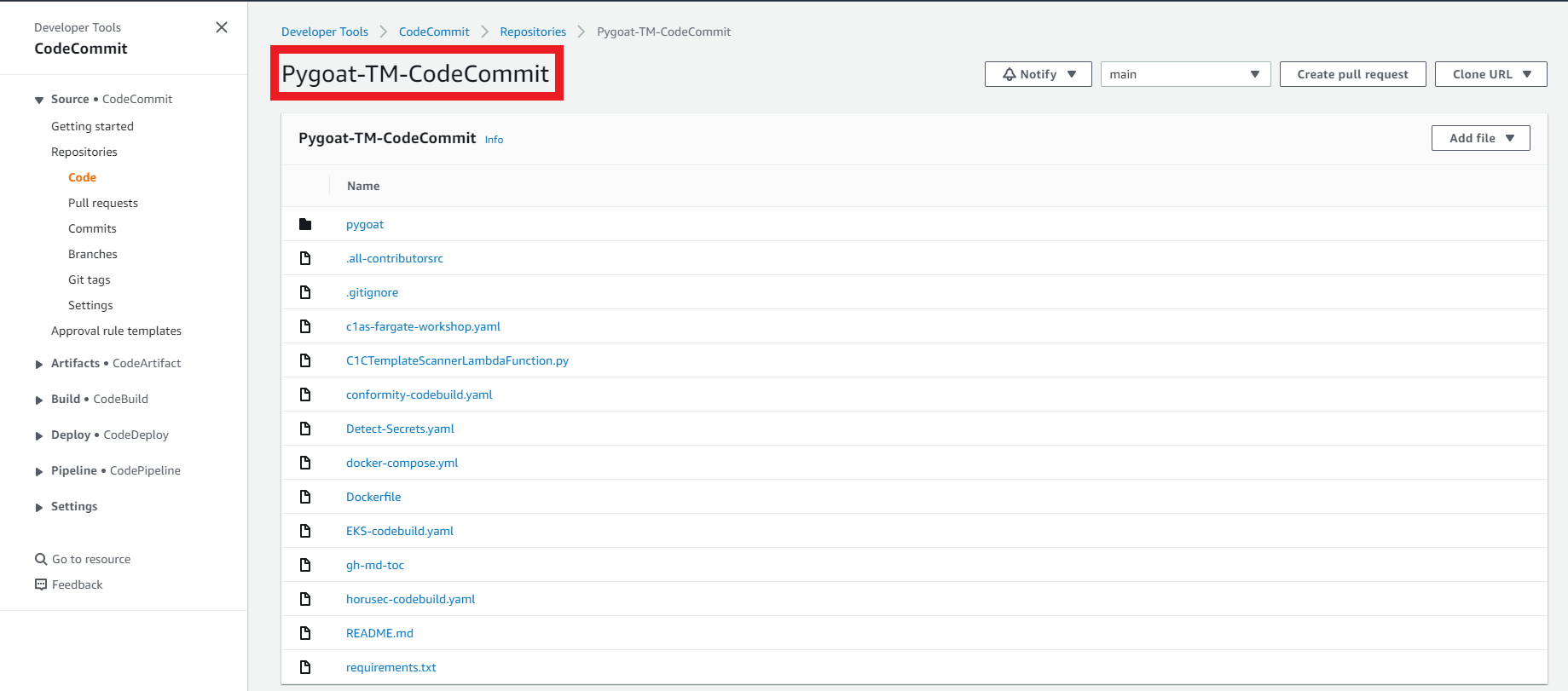Click CodeCommit breadcrumb link
Image resolution: width=1568 pixels, height=691 pixels.
tap(434, 32)
